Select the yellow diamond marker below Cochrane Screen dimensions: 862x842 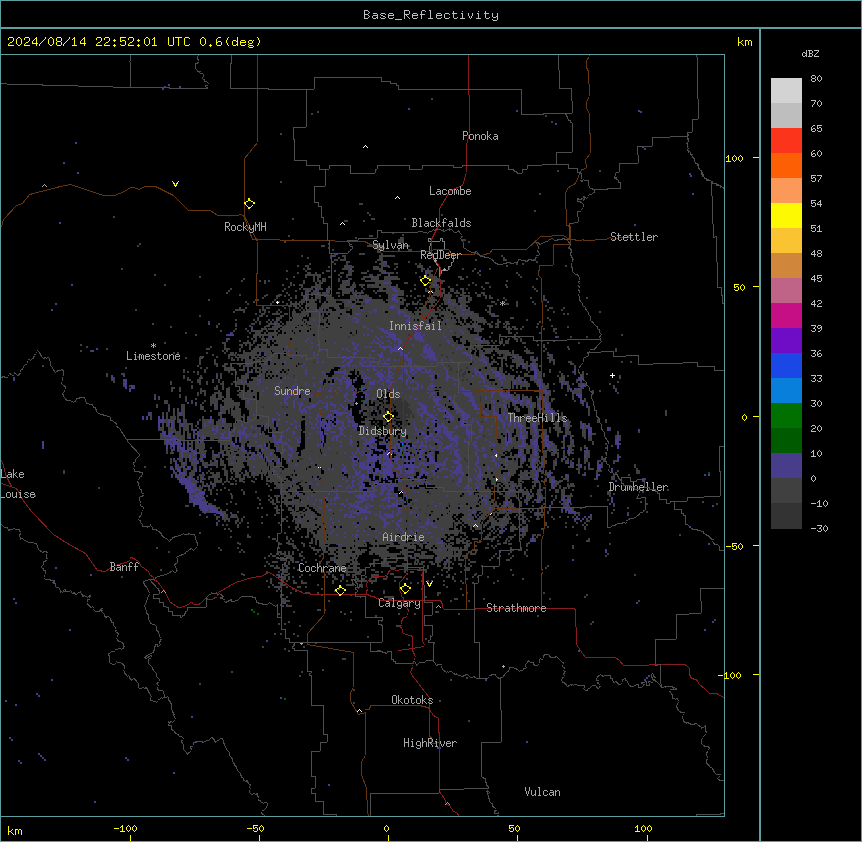coord(340,590)
